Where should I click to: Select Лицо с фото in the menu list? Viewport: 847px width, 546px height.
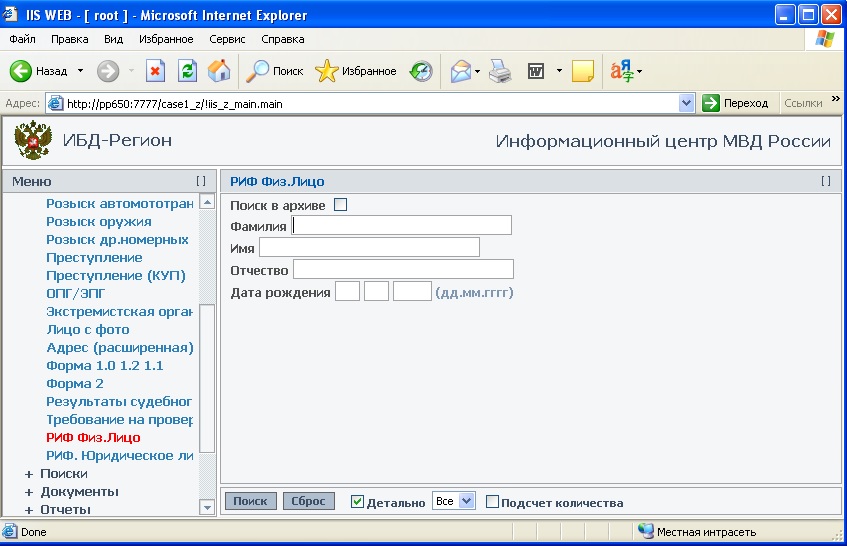pos(88,330)
